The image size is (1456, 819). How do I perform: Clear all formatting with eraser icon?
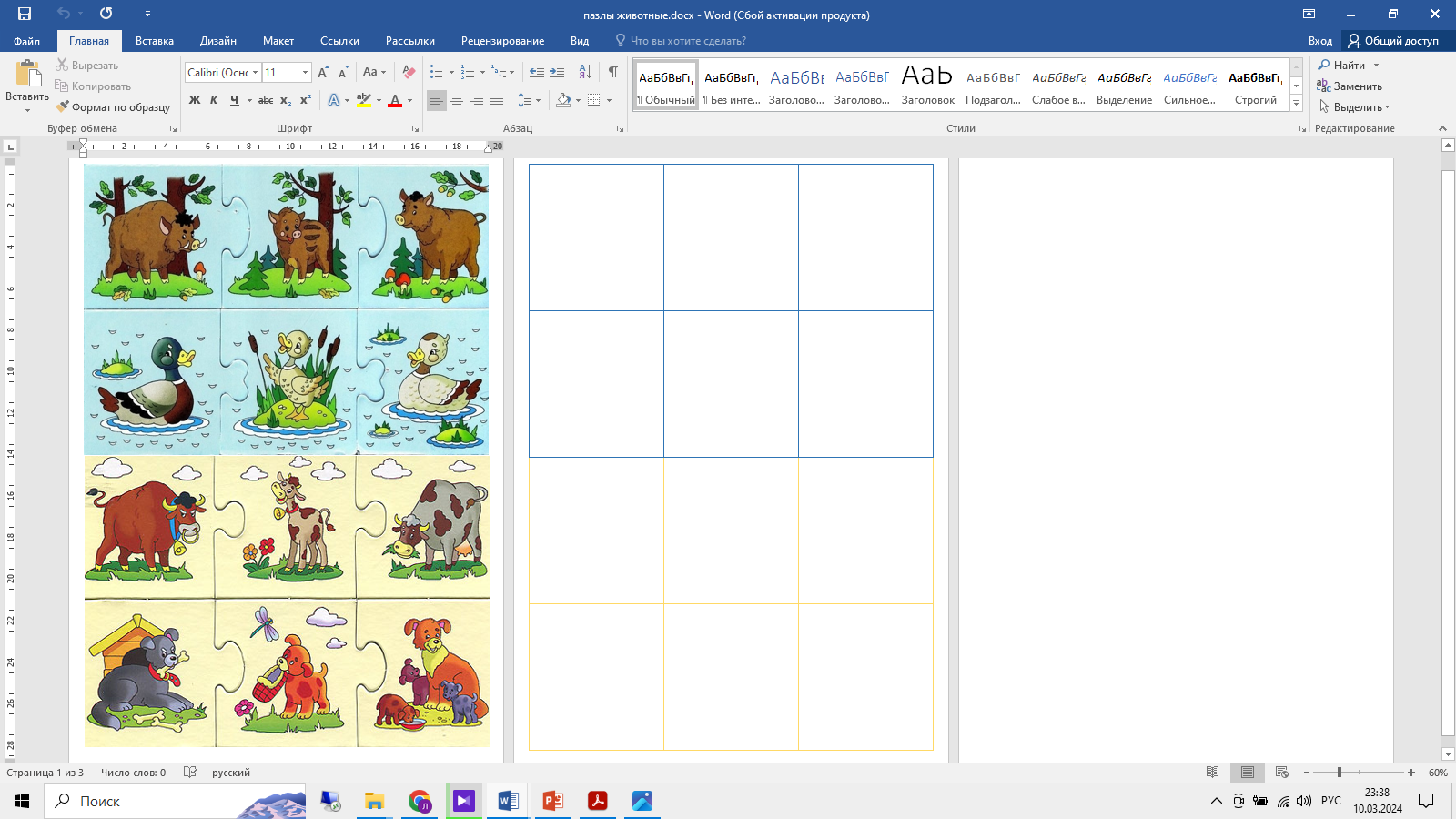[409, 72]
